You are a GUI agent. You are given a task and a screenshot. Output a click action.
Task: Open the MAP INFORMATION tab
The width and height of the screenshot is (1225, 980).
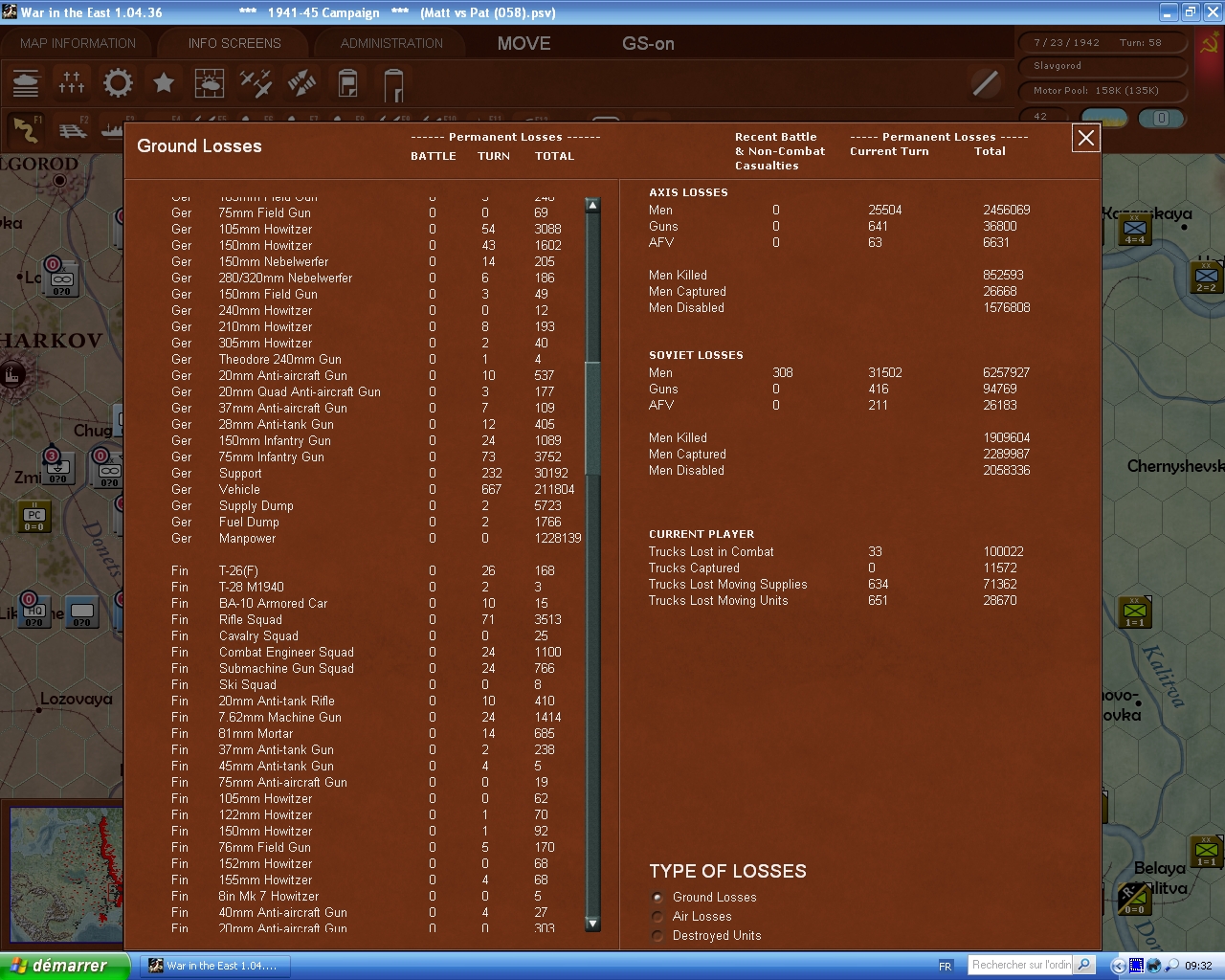coord(78,43)
